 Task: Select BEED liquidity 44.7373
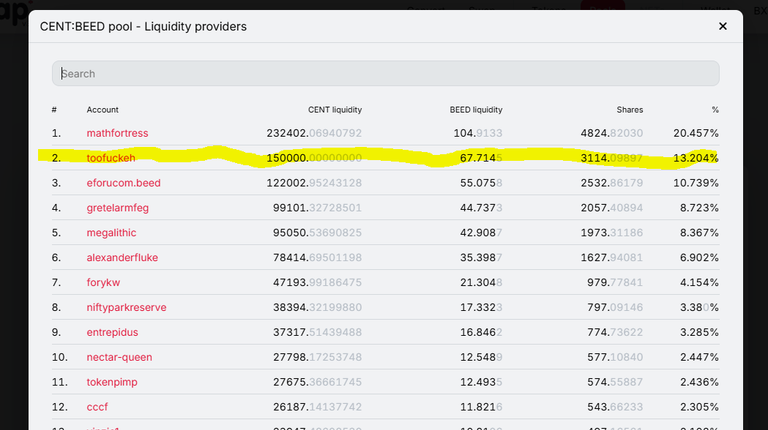point(481,208)
